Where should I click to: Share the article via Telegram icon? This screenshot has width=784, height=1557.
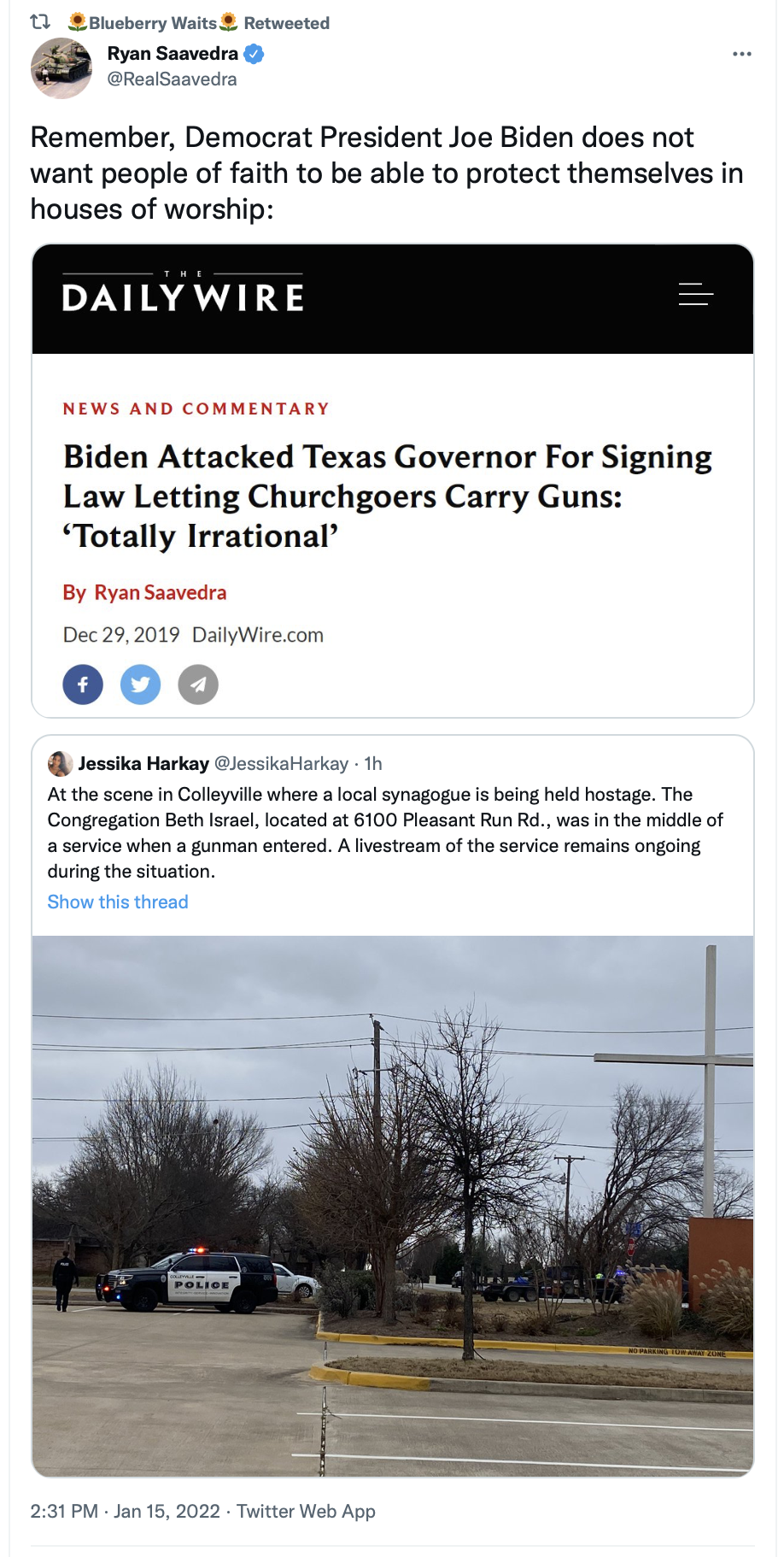[x=198, y=684]
